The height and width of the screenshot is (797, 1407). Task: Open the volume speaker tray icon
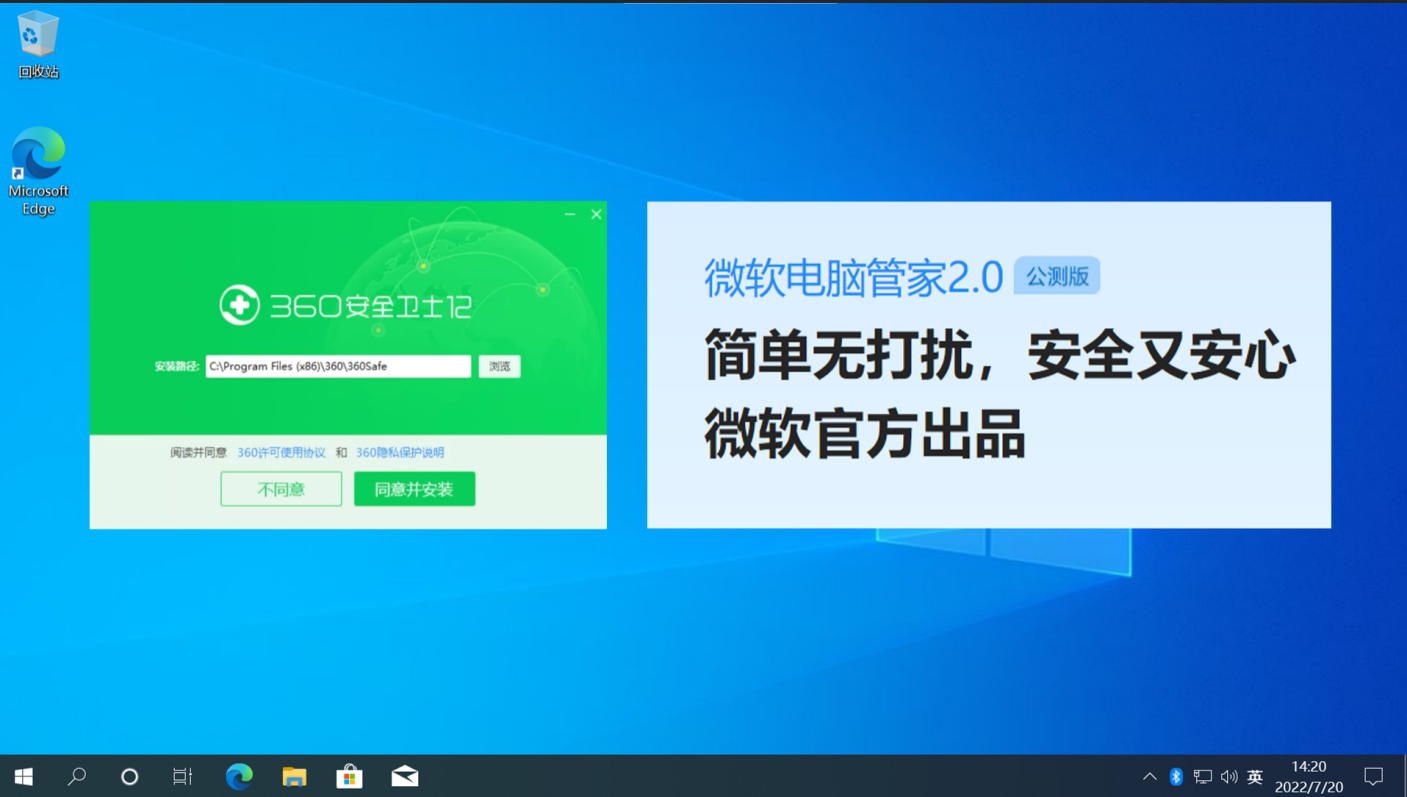(1229, 776)
